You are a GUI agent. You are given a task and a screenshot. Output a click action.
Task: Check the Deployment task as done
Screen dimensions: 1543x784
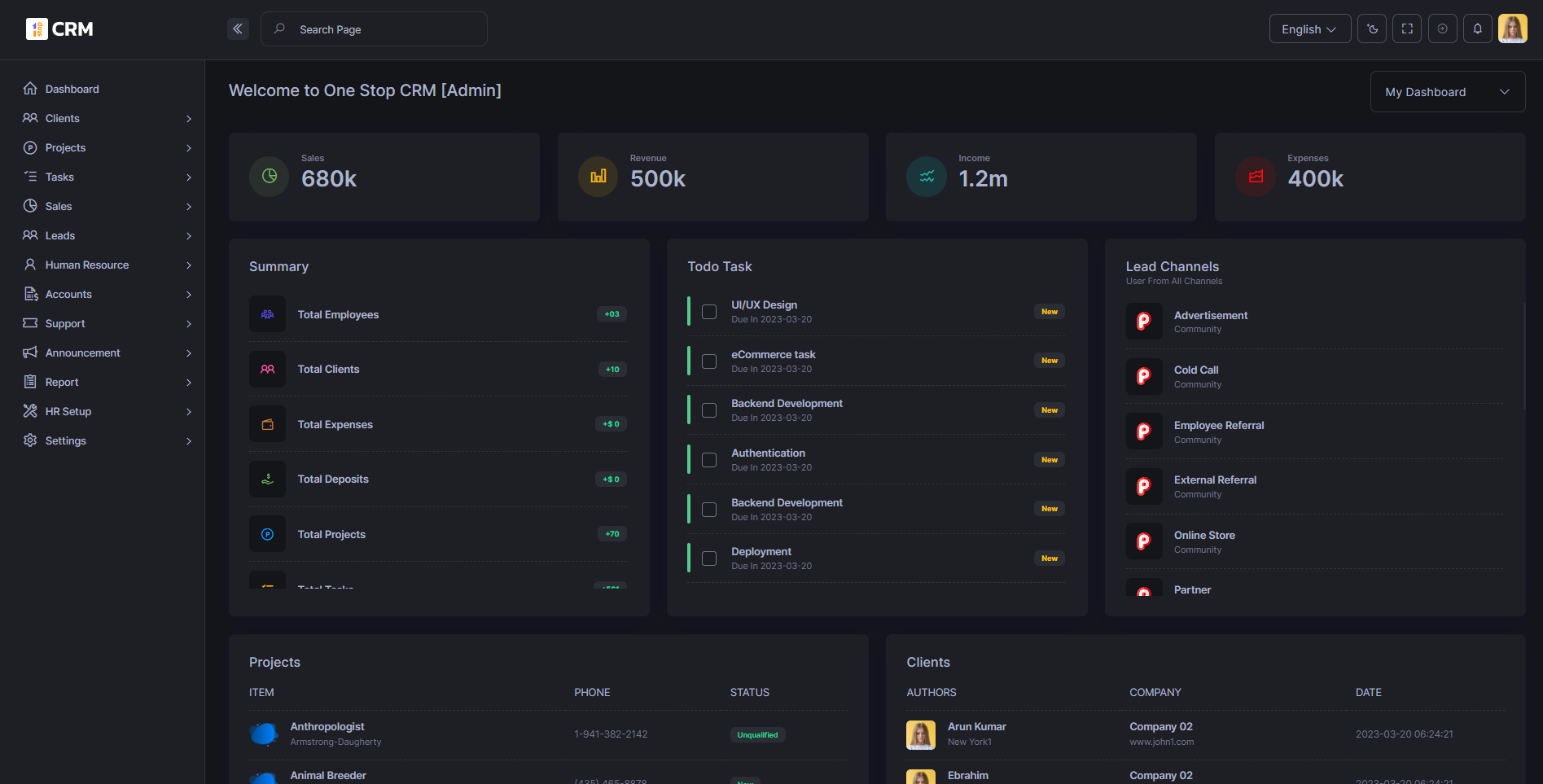click(x=708, y=558)
